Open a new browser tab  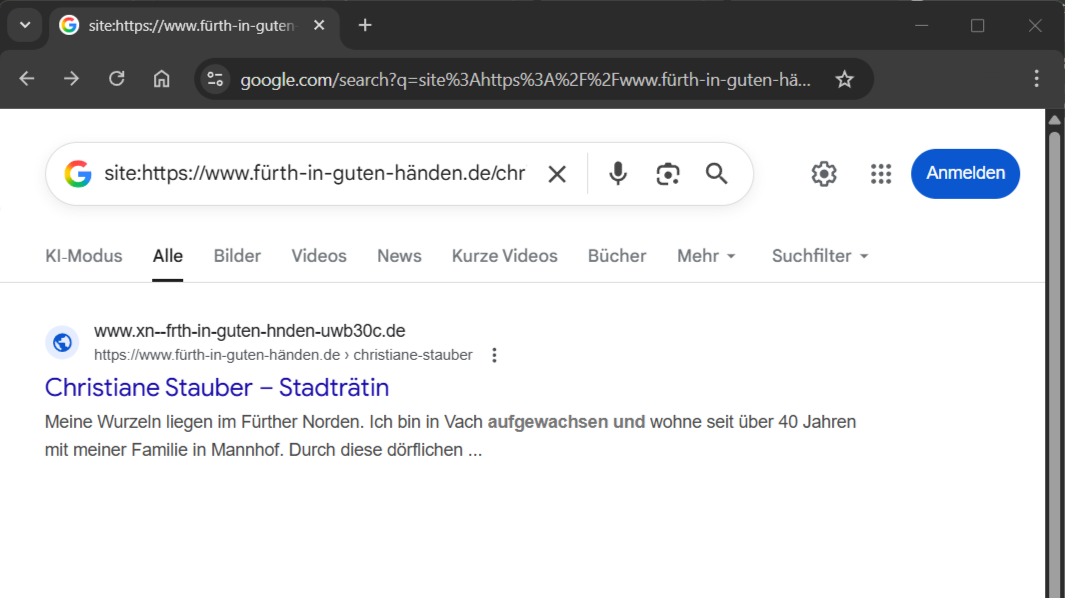pyautogui.click(x=365, y=26)
